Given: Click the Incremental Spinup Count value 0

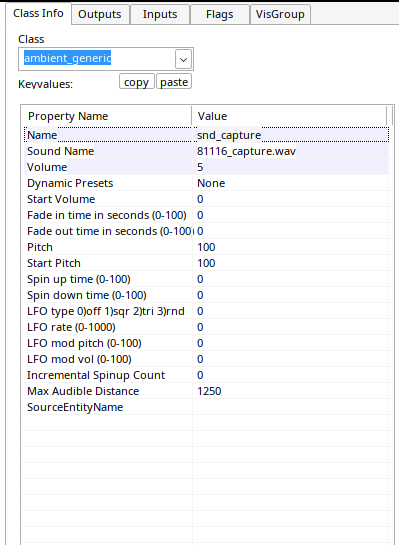Looking at the screenshot, I should pyautogui.click(x=291, y=375).
